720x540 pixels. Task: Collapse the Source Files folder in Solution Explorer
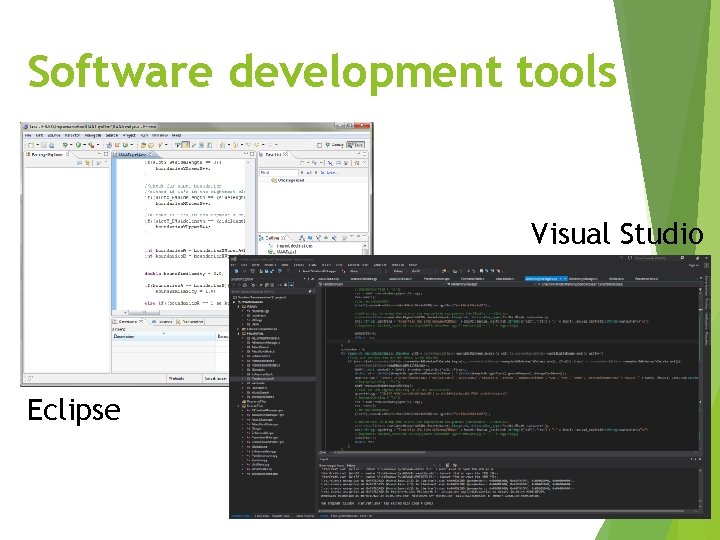238,406
